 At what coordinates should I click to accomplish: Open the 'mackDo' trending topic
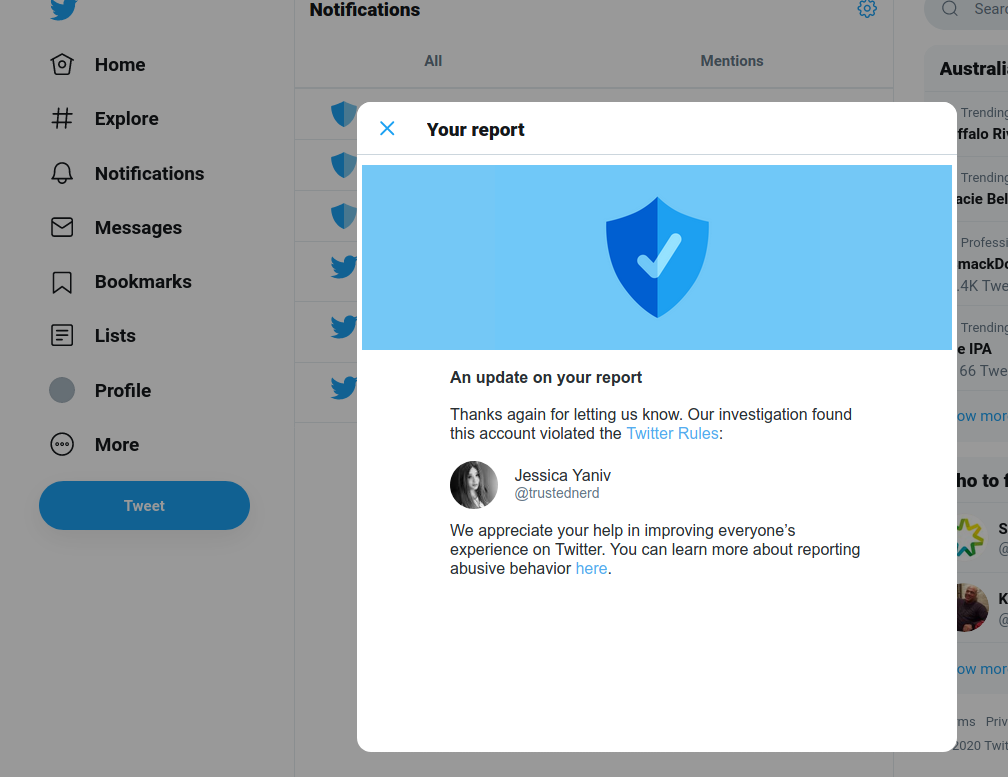[x=982, y=263]
